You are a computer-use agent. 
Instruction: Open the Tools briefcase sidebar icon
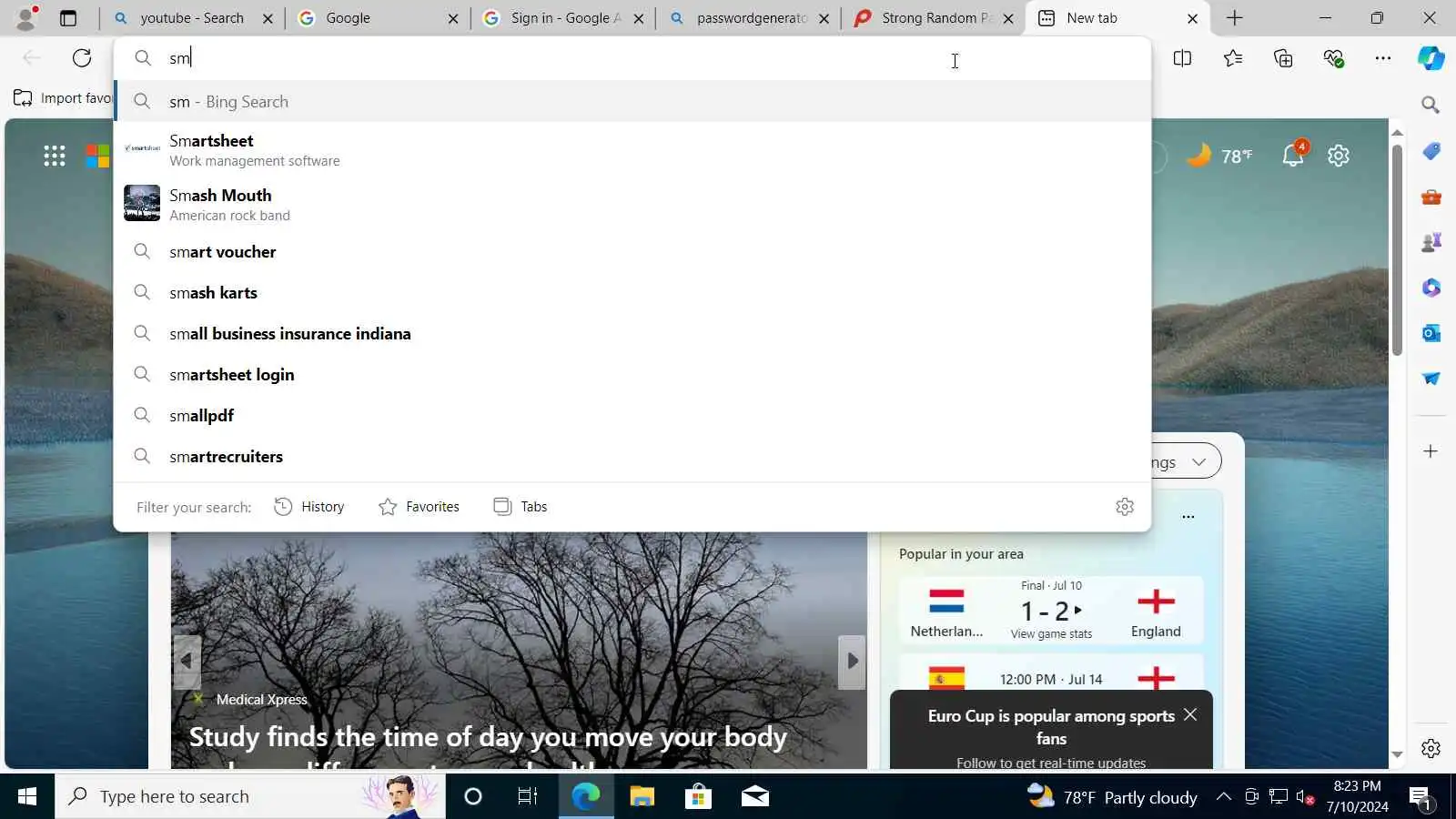coord(1431,197)
